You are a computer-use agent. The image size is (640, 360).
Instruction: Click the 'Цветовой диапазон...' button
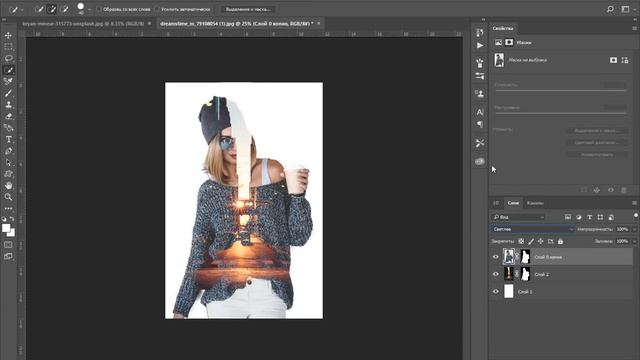[x=596, y=142]
